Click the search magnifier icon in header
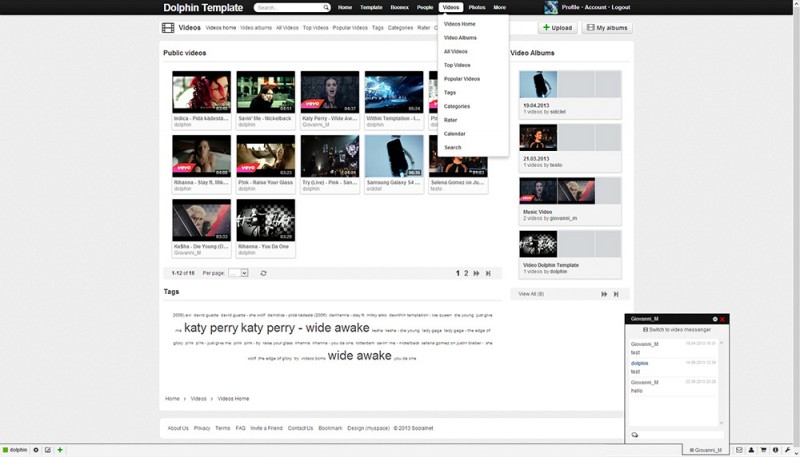The width and height of the screenshot is (800, 457). click(x=326, y=8)
